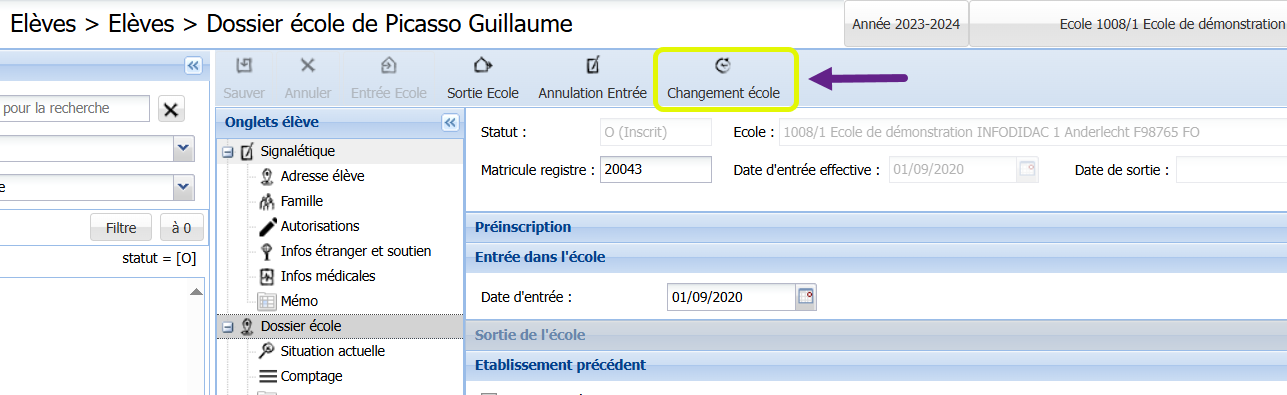1287x395 pixels.
Task: Click the à 0 reset button
Action: pyautogui.click(x=182, y=228)
